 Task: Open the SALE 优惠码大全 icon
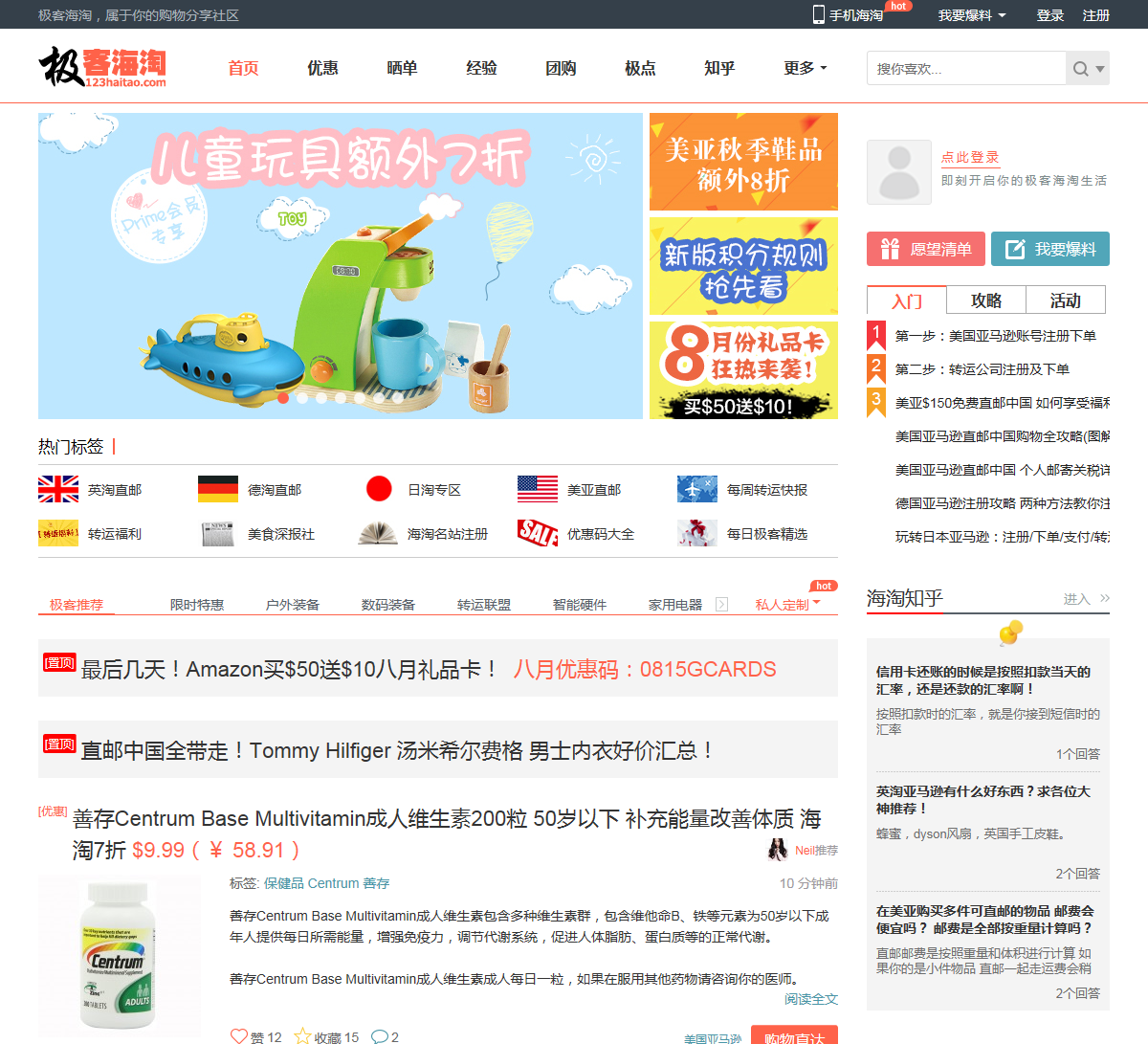point(538,533)
